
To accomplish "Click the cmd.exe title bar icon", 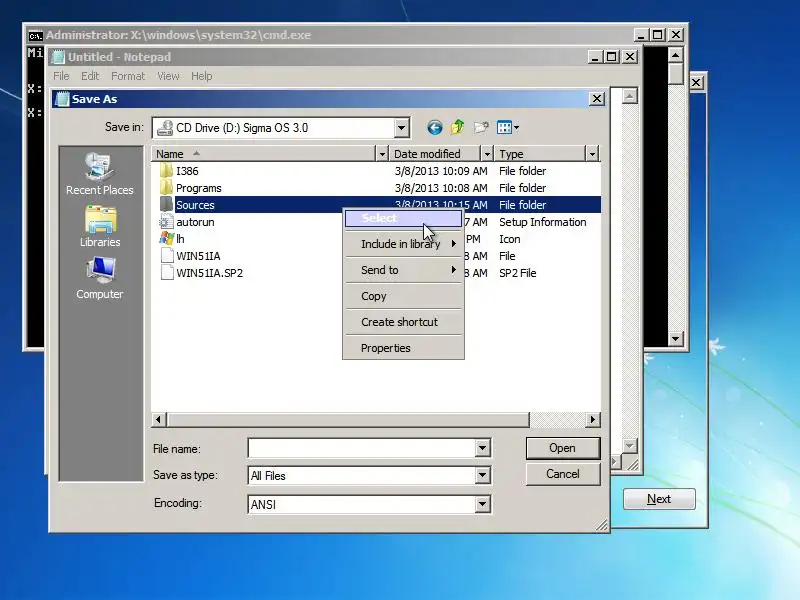I will click(35, 36).
